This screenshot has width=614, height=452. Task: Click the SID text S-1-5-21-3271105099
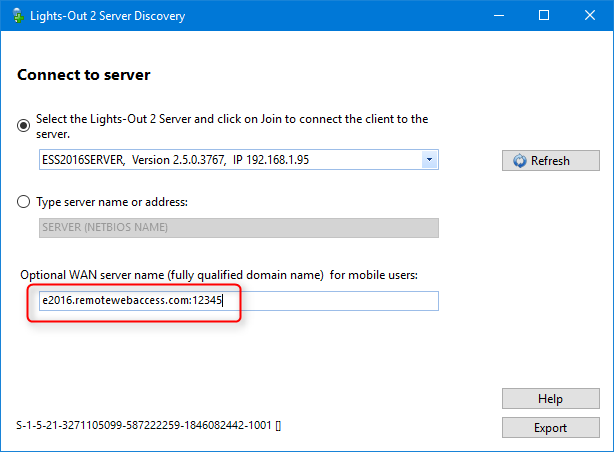pos(148,425)
